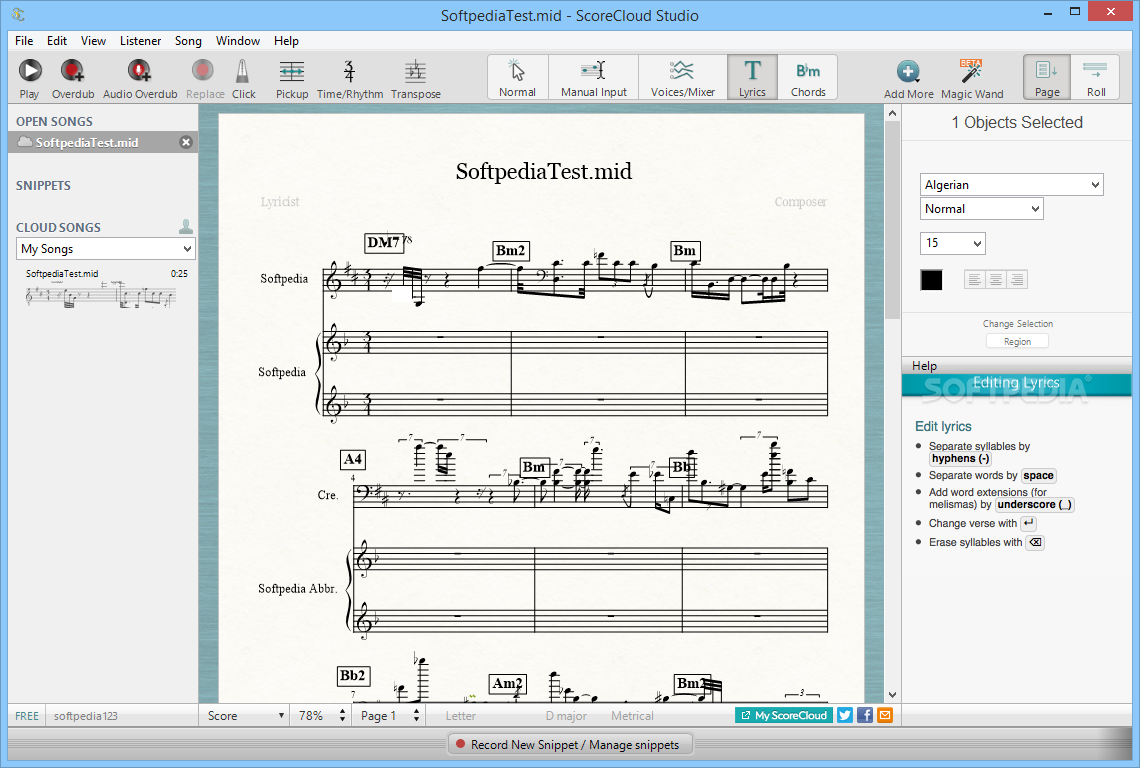1140x768 pixels.
Task: Share via the email icon
Action: click(x=885, y=716)
